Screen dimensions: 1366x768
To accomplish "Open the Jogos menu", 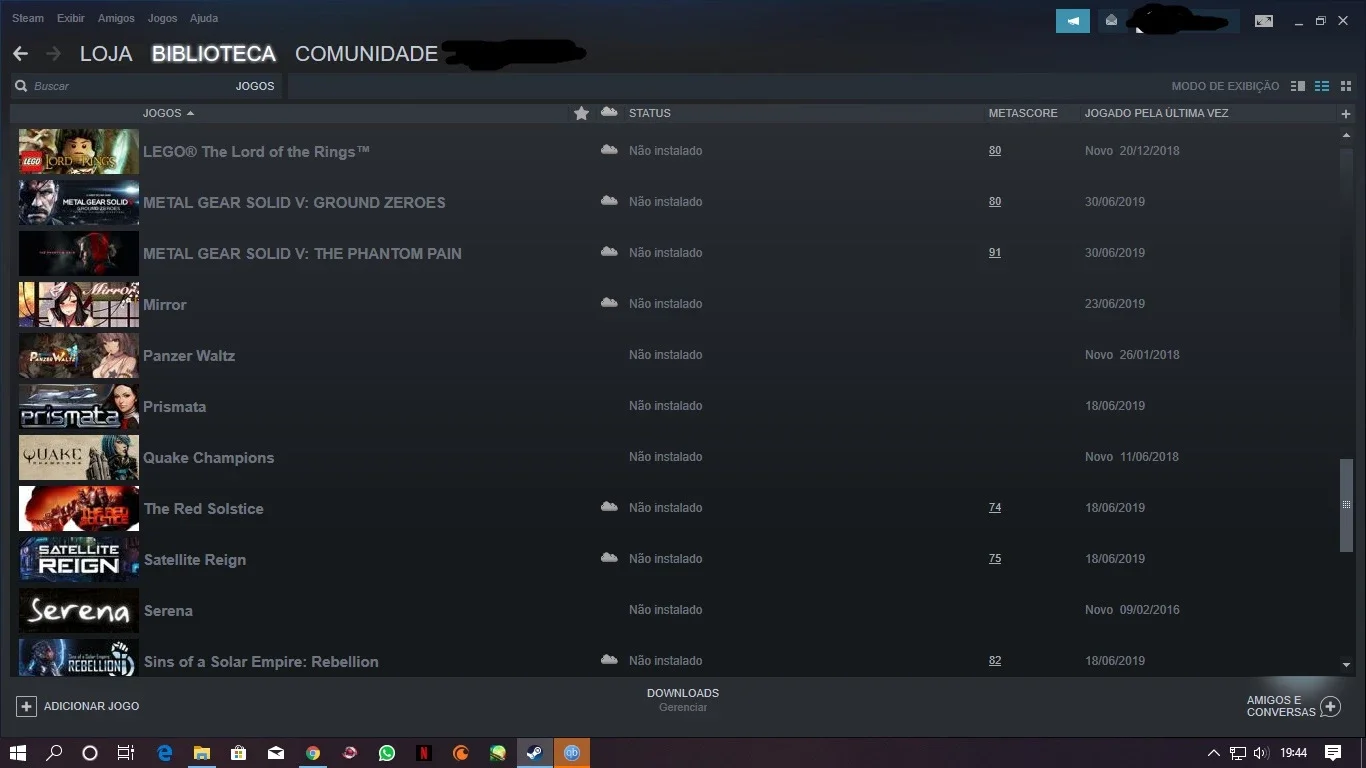I will pyautogui.click(x=162, y=18).
